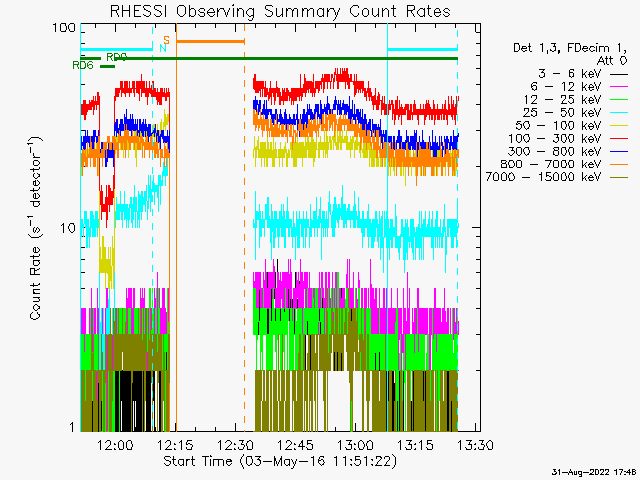
Task: Click the blue line swatch for 300 - 800 keV
Action: [619, 152]
